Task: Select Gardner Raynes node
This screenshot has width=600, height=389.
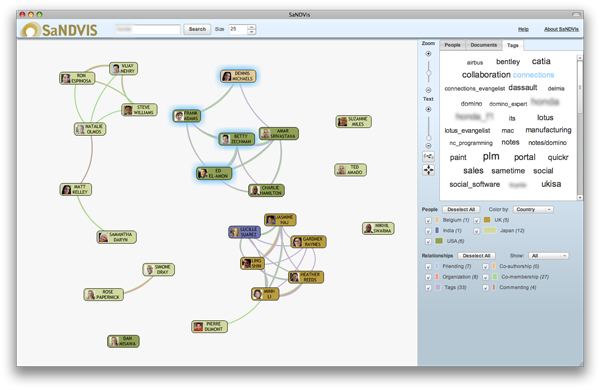Action: [308, 242]
